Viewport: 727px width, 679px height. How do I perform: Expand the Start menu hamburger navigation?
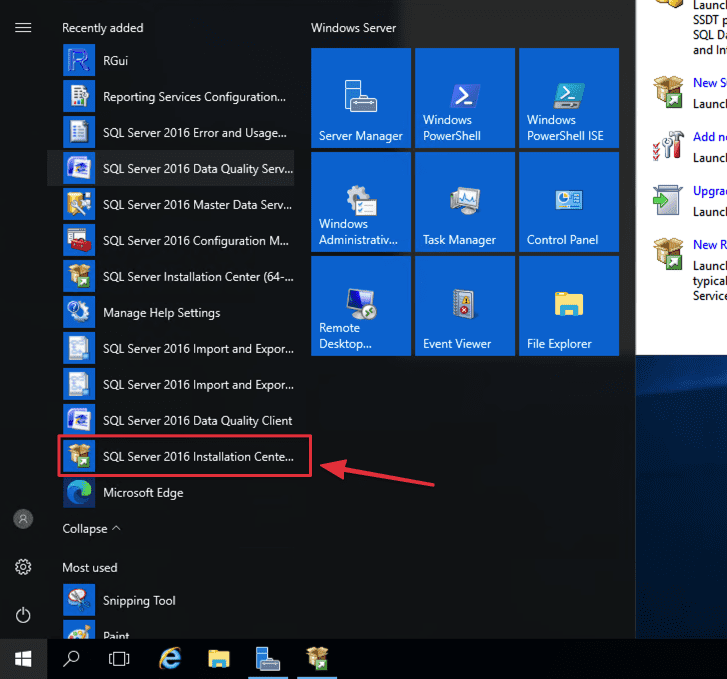[23, 28]
